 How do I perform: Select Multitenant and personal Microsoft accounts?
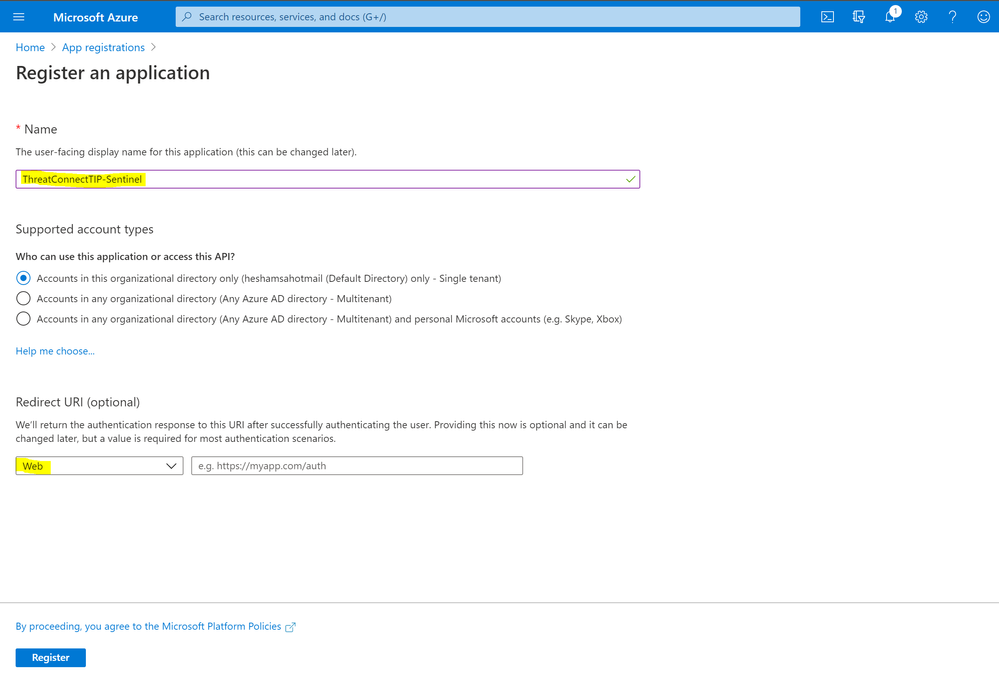pyautogui.click(x=24, y=319)
